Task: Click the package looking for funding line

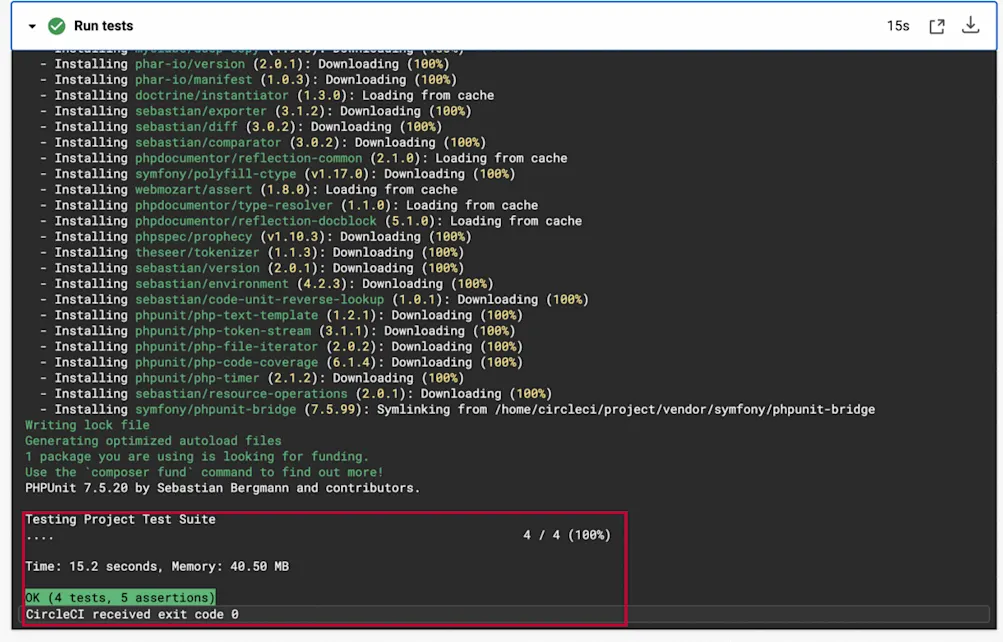Action: tap(197, 457)
